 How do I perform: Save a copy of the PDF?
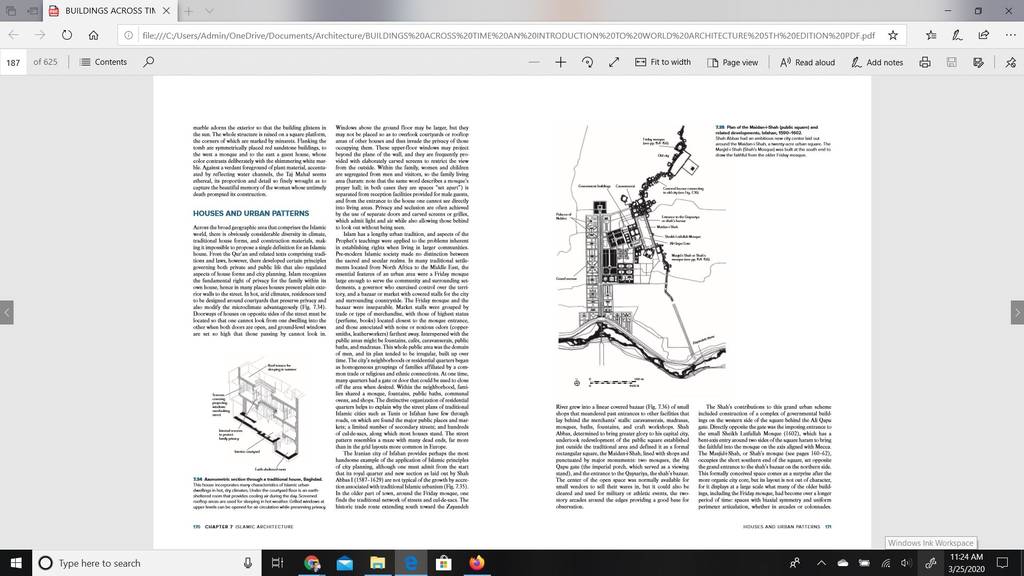coord(978,62)
